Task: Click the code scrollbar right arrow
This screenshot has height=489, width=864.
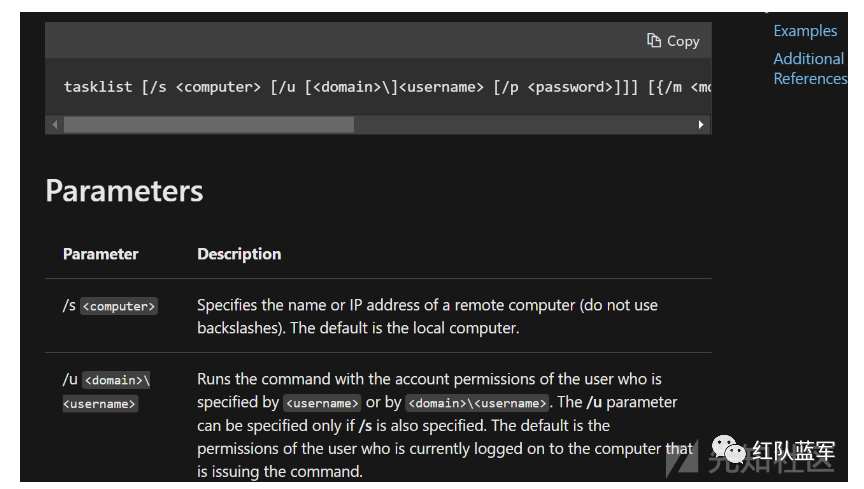Action: click(701, 125)
